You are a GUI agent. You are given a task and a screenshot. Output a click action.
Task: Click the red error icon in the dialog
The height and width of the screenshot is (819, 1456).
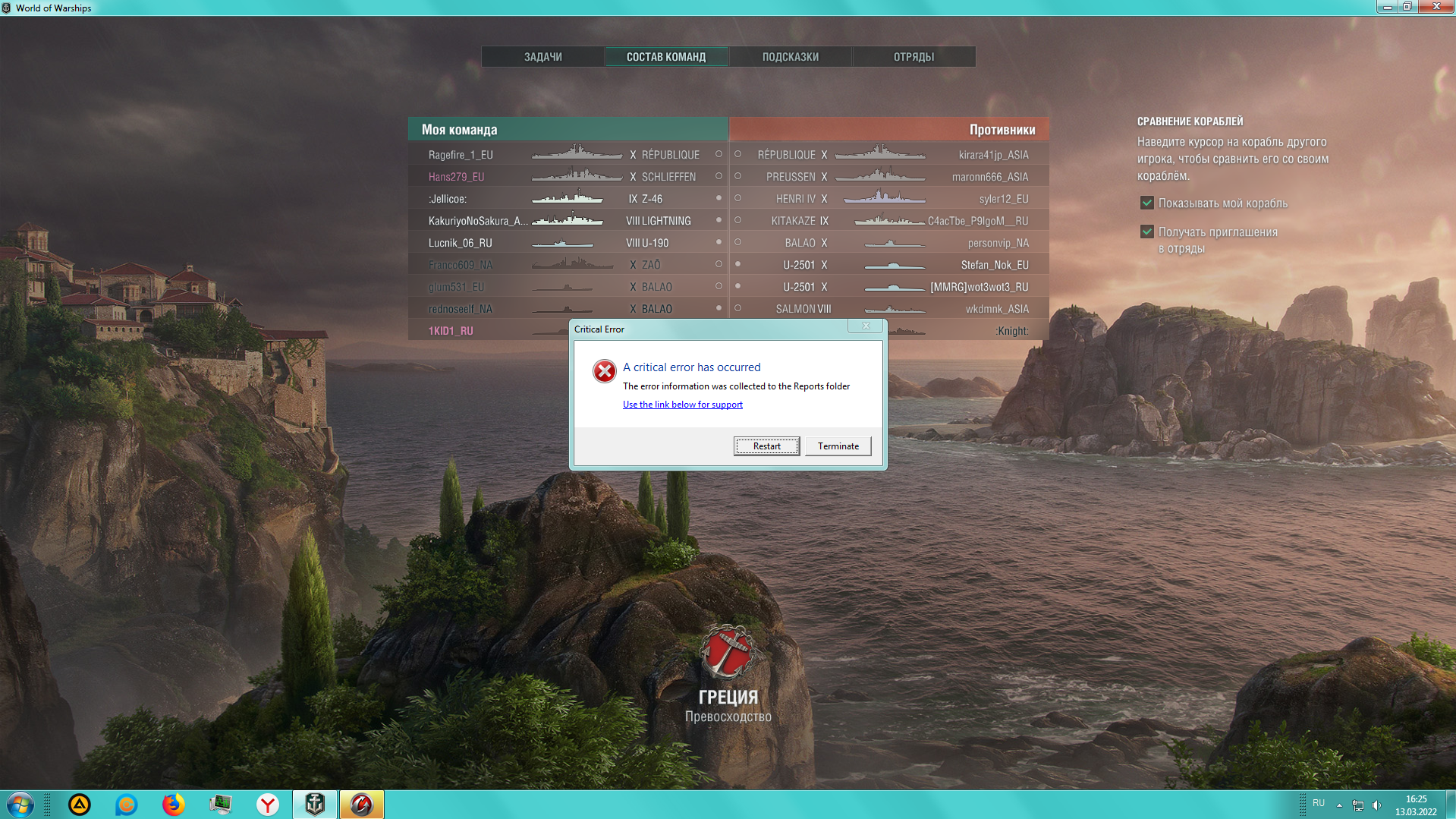click(605, 371)
